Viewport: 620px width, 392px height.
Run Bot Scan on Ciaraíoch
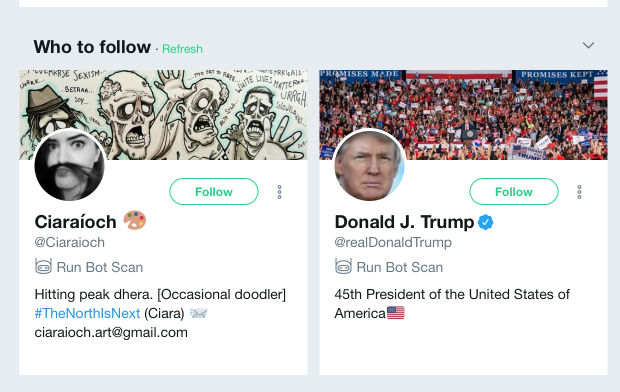(100, 267)
